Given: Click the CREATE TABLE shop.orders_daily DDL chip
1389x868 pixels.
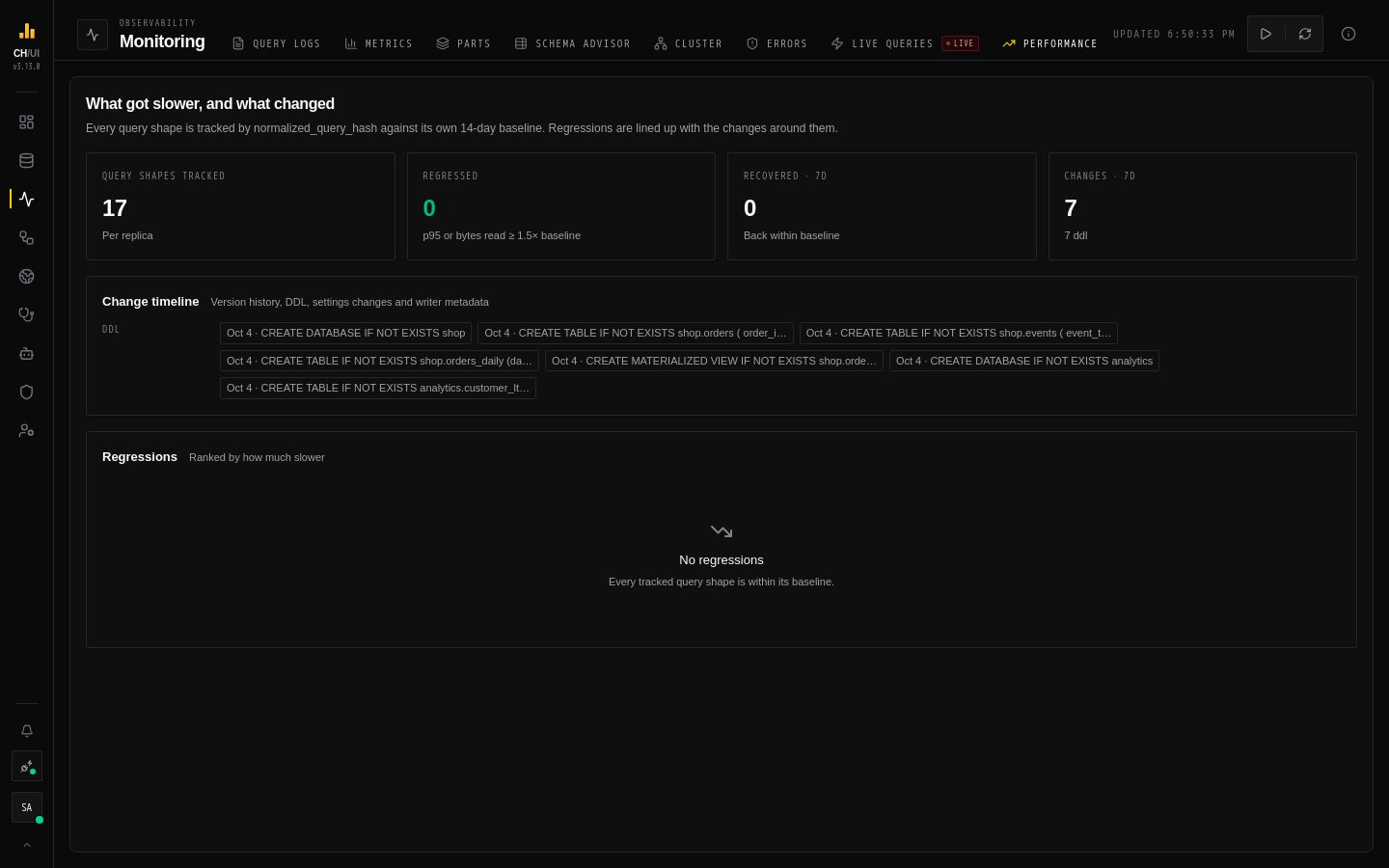Looking at the screenshot, I should (x=379, y=361).
